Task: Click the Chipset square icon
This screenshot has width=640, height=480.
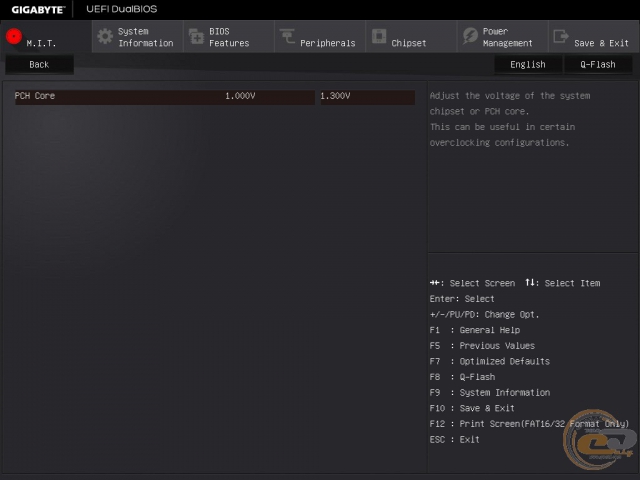Action: pos(379,37)
